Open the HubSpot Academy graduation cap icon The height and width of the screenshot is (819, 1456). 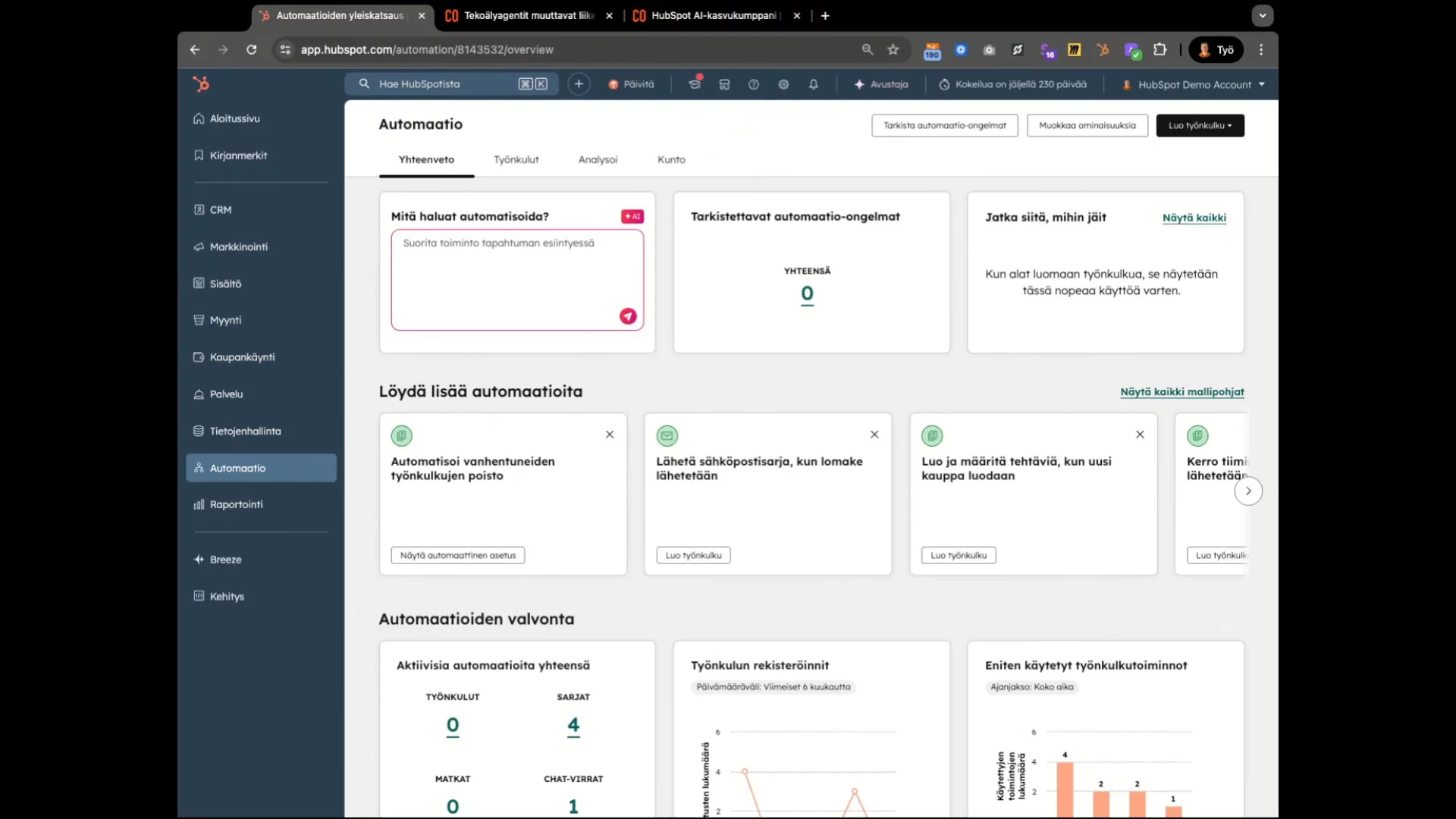point(695,84)
